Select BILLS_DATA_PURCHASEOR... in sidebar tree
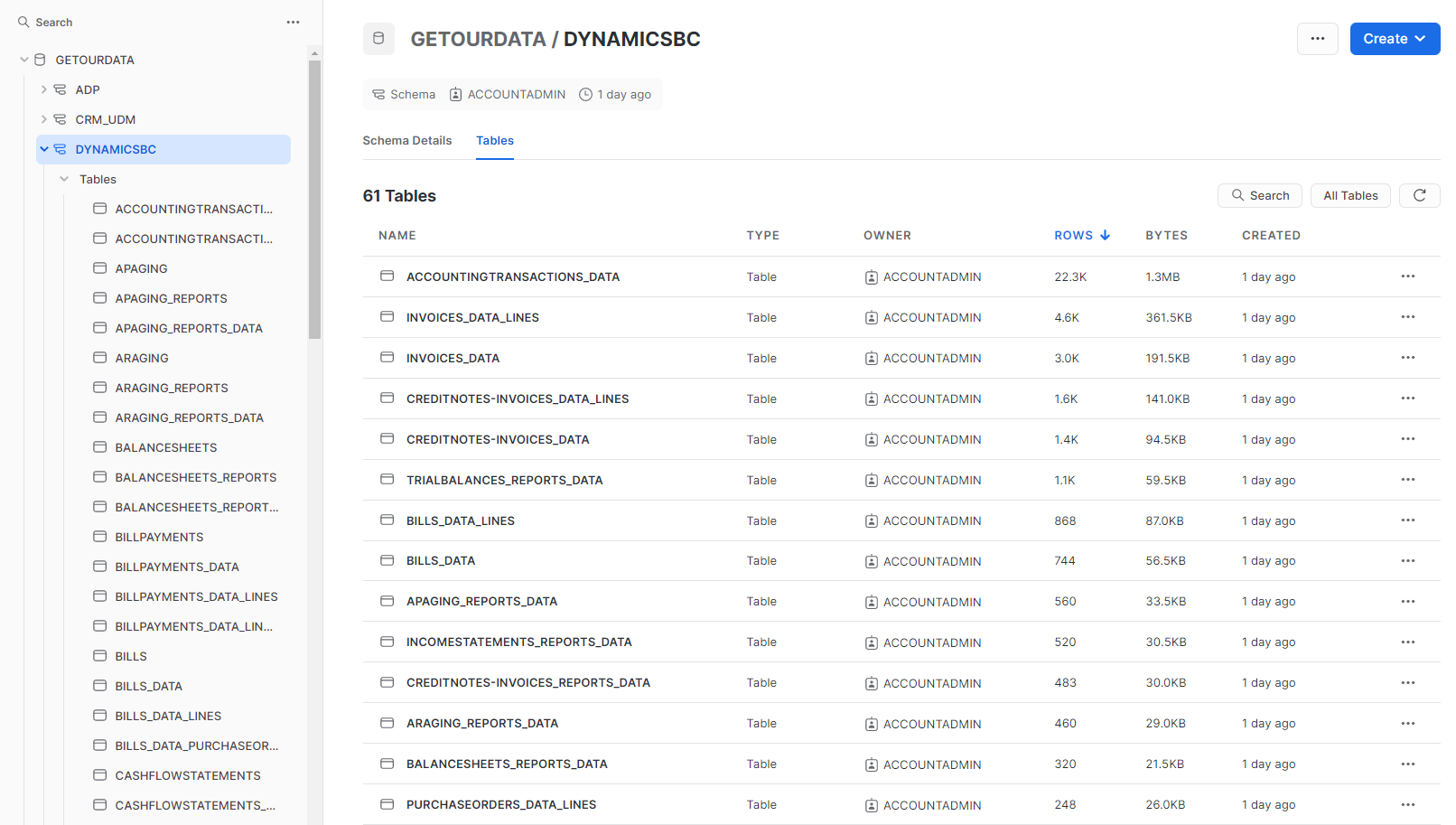This screenshot has width=1456, height=825. point(196,745)
